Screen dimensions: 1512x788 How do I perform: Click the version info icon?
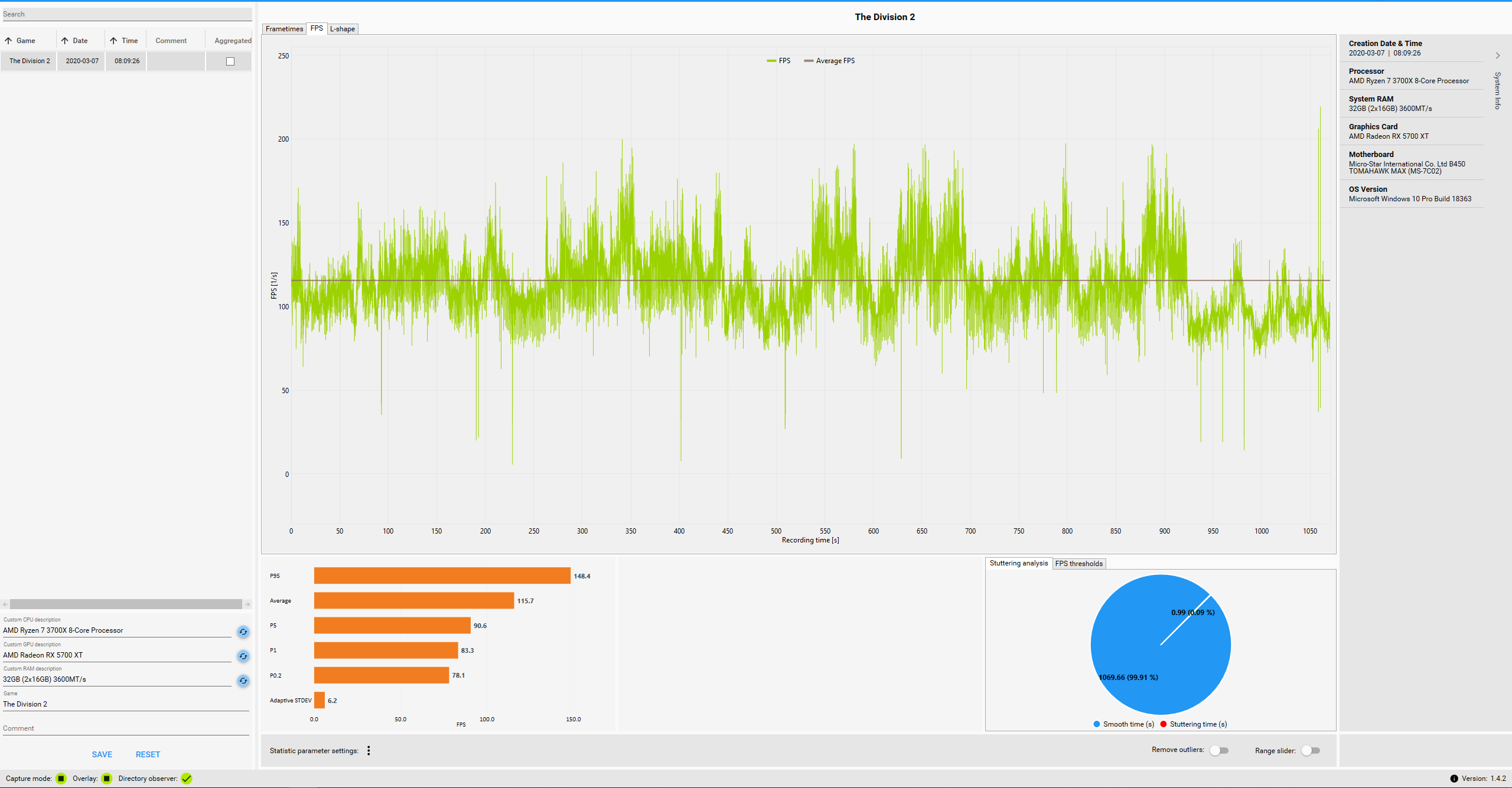coord(1454,778)
